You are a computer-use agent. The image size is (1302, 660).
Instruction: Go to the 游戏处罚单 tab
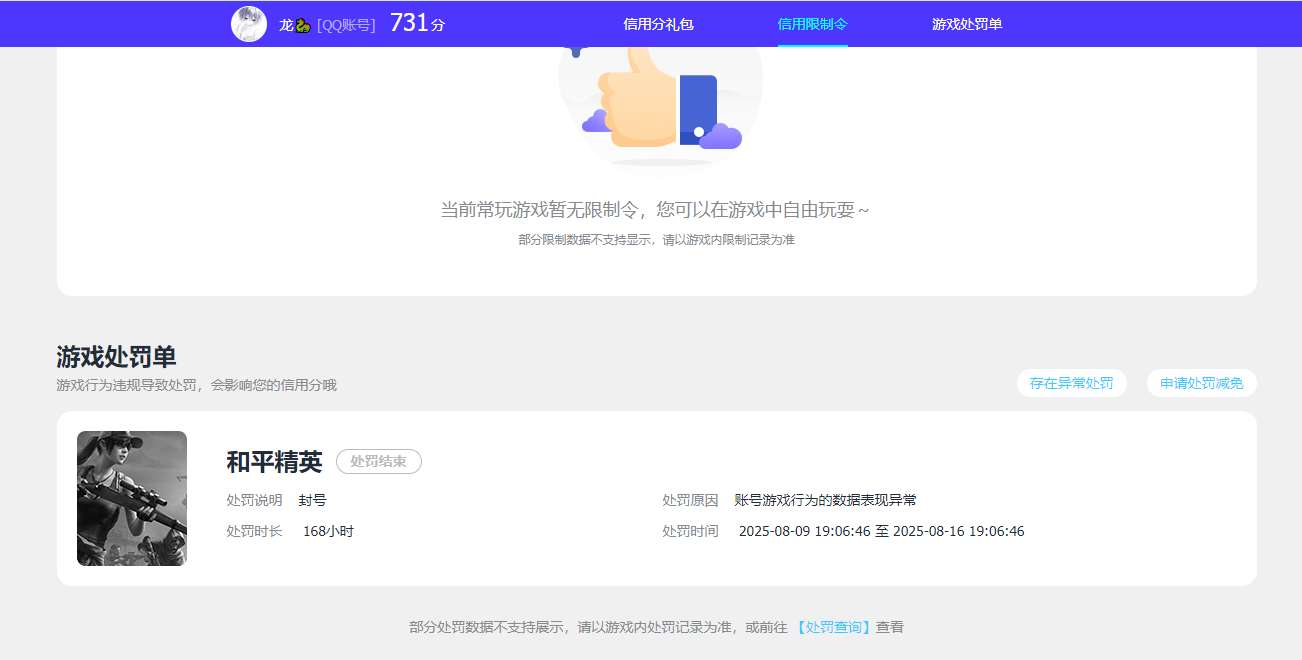[967, 24]
